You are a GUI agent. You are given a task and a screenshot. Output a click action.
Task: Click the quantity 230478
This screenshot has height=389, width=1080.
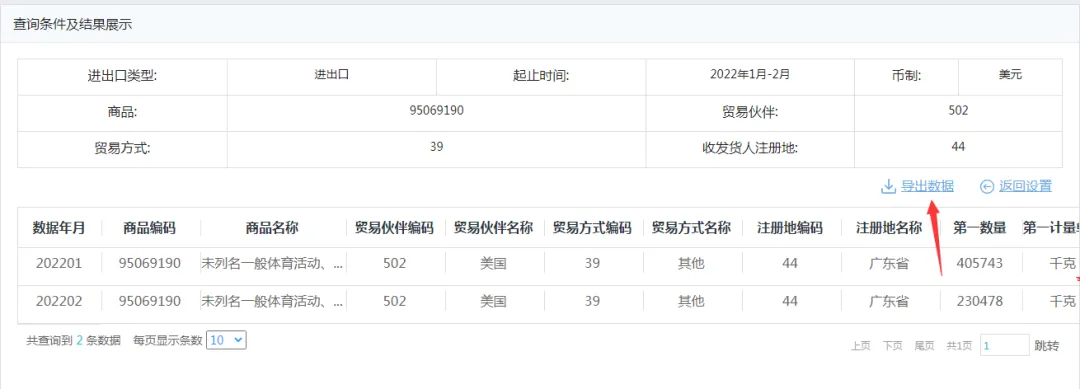[x=979, y=302]
